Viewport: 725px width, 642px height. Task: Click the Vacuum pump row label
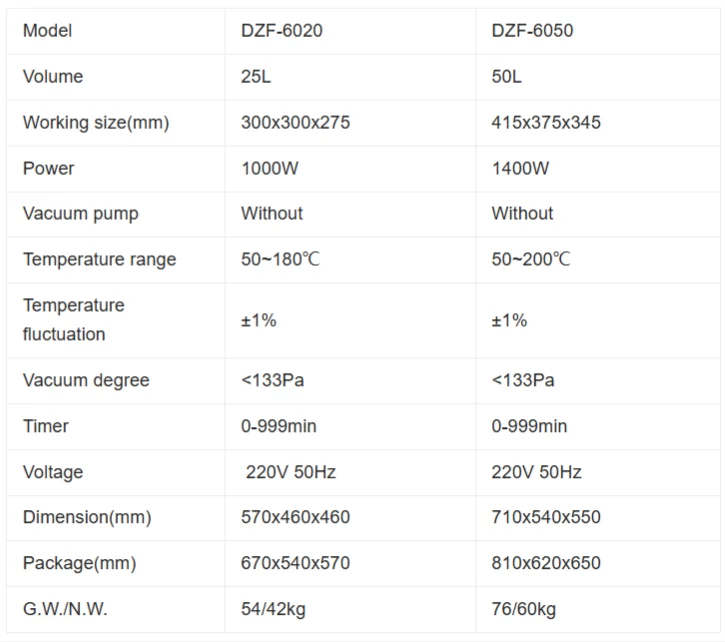pyautogui.click(x=81, y=213)
